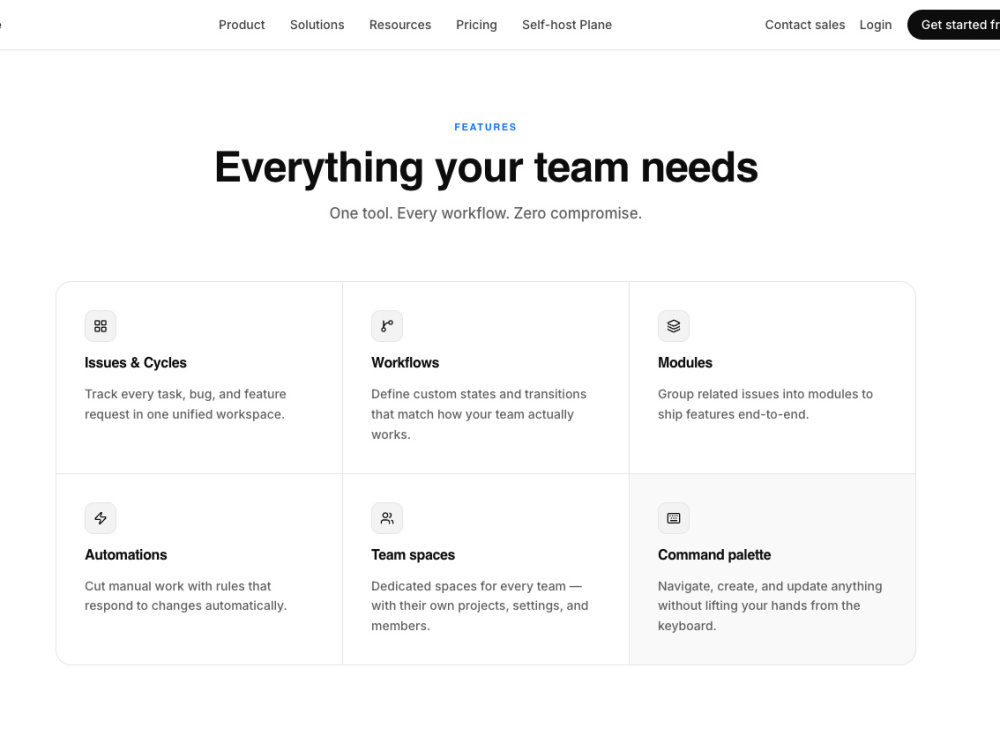Click 'Define custom states and transitions' description

pos(479,415)
